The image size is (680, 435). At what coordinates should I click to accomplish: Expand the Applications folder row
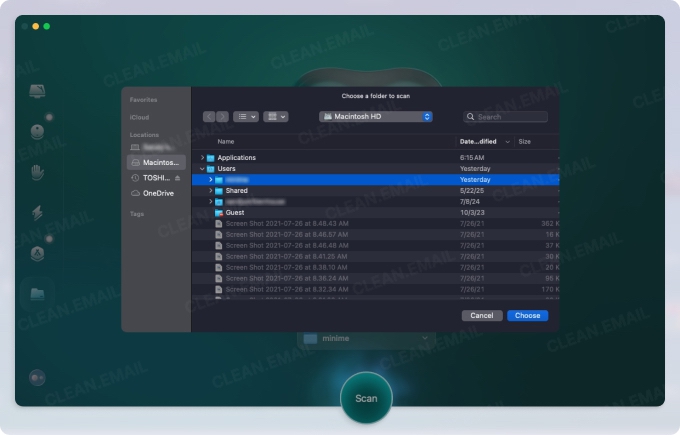202,157
